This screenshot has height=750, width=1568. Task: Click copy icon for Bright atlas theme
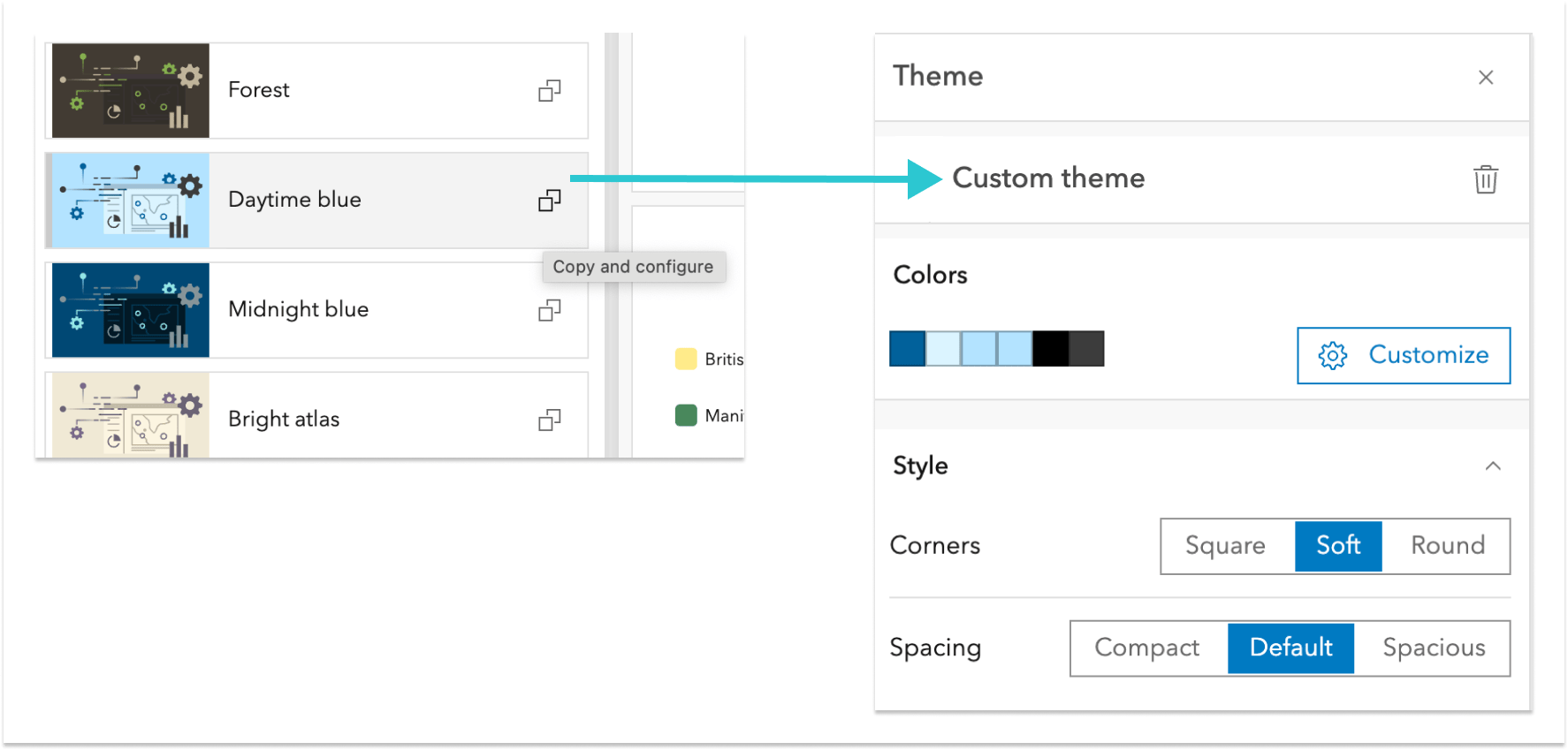coord(550,420)
